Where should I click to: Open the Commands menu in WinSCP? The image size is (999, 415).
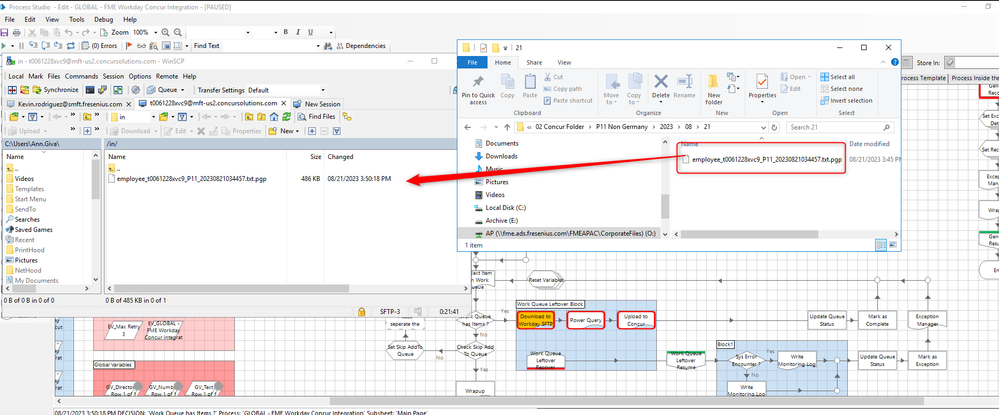[83, 76]
